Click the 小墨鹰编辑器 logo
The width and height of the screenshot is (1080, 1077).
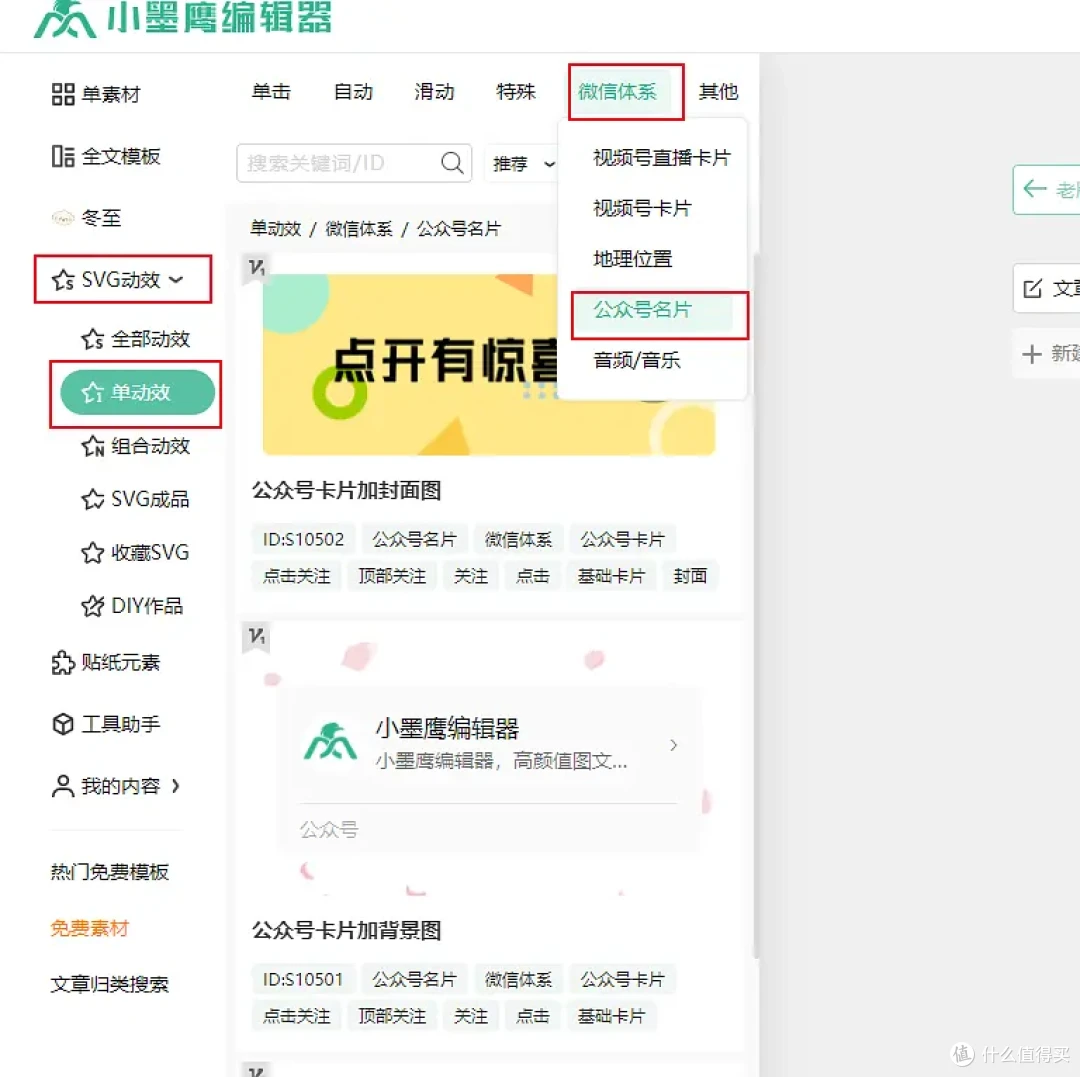click(x=183, y=19)
